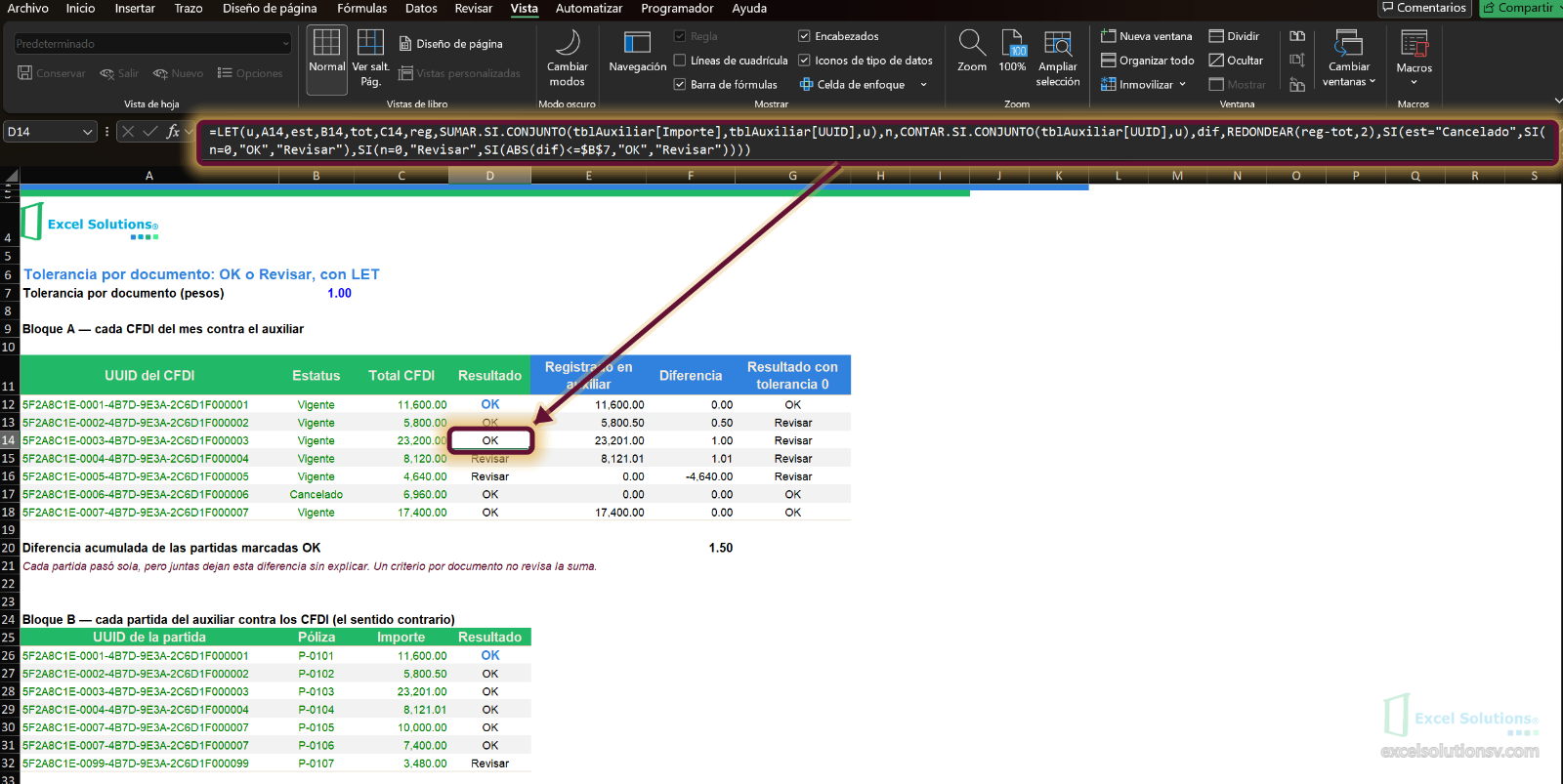Screen dimensions: 1563x784
Task: Toggle Celda de enfoque highlight
Action: tap(852, 85)
